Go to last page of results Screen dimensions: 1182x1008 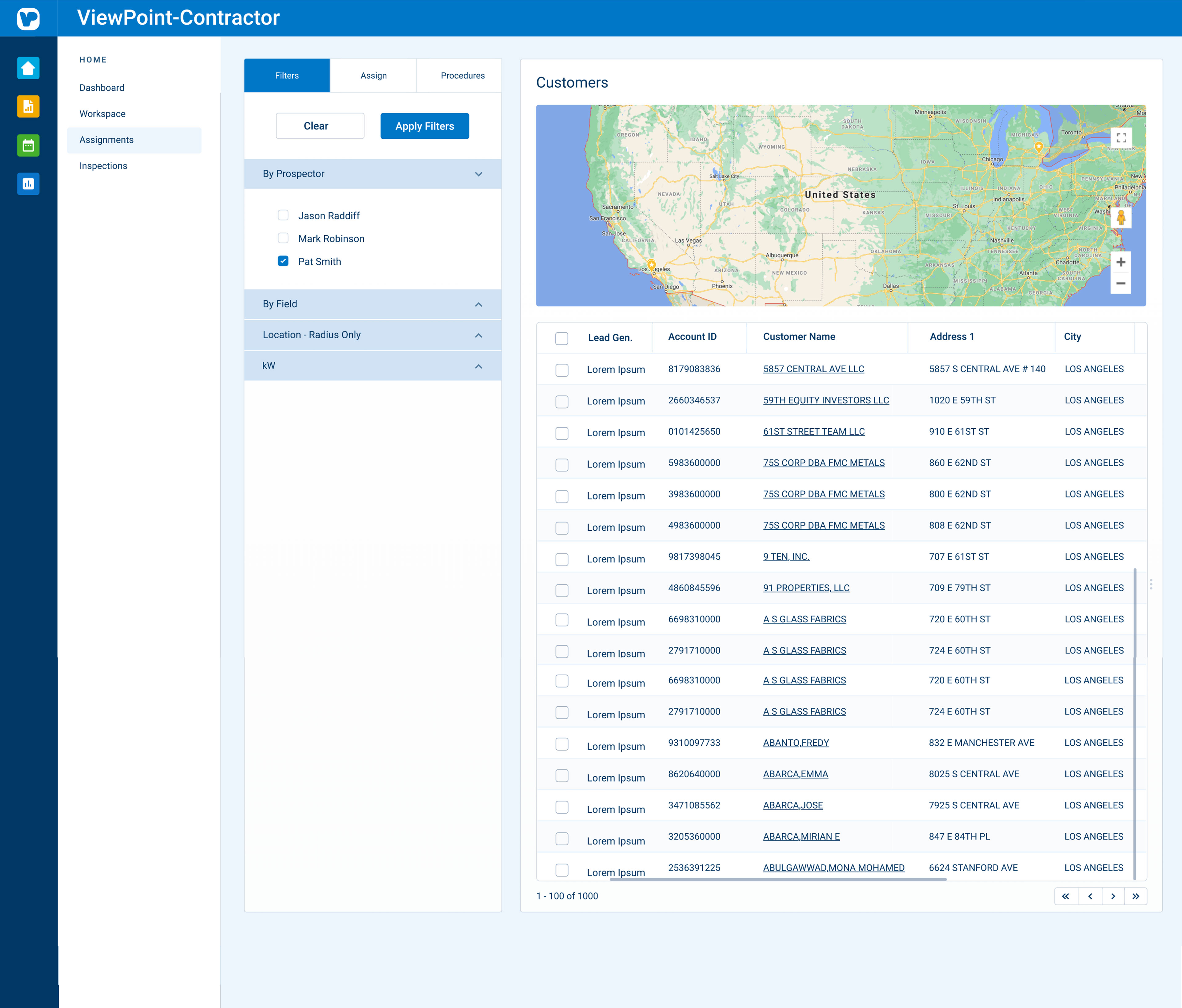coord(1135,896)
